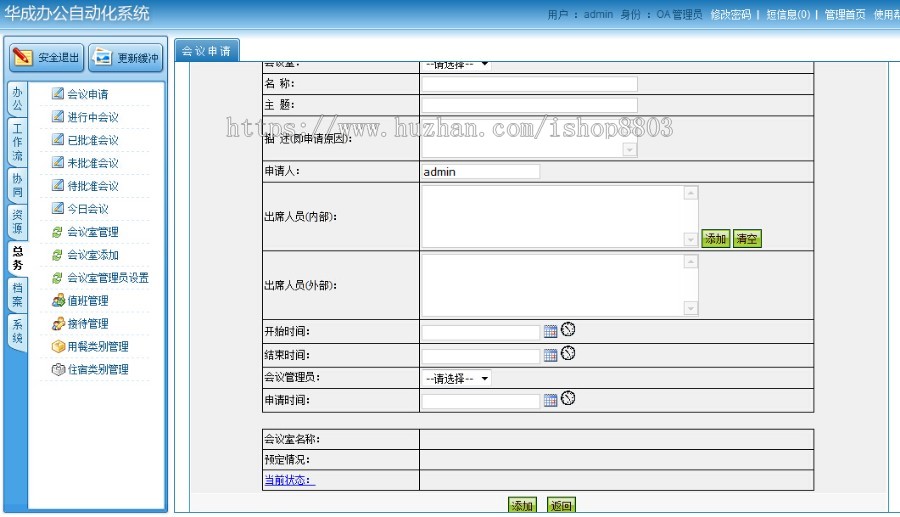Screen dimensions: 900x517
Task: Open 未批准会议 in the sidebar
Action: [x=93, y=163]
